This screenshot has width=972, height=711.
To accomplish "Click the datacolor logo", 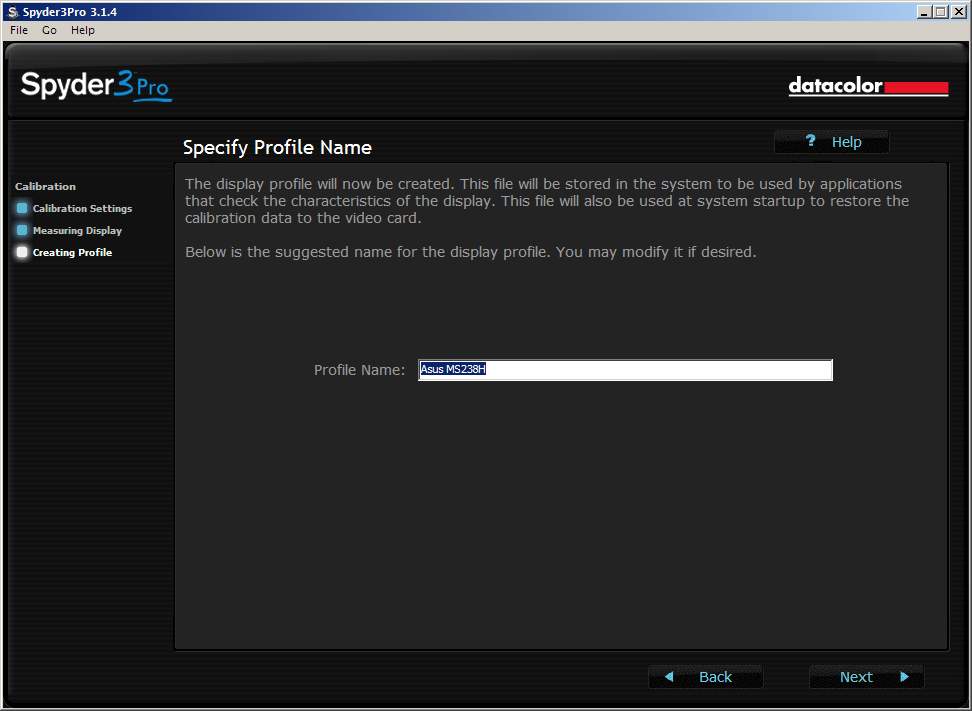I will 868,86.
